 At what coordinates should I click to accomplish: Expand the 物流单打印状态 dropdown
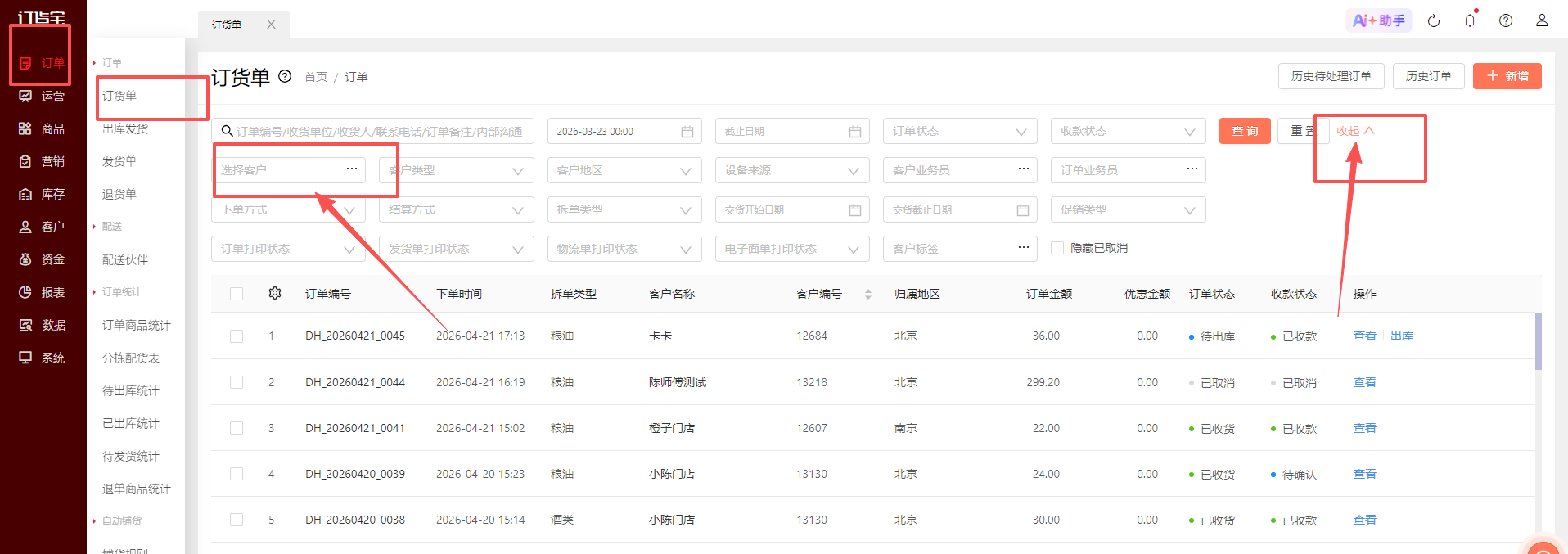tap(624, 249)
